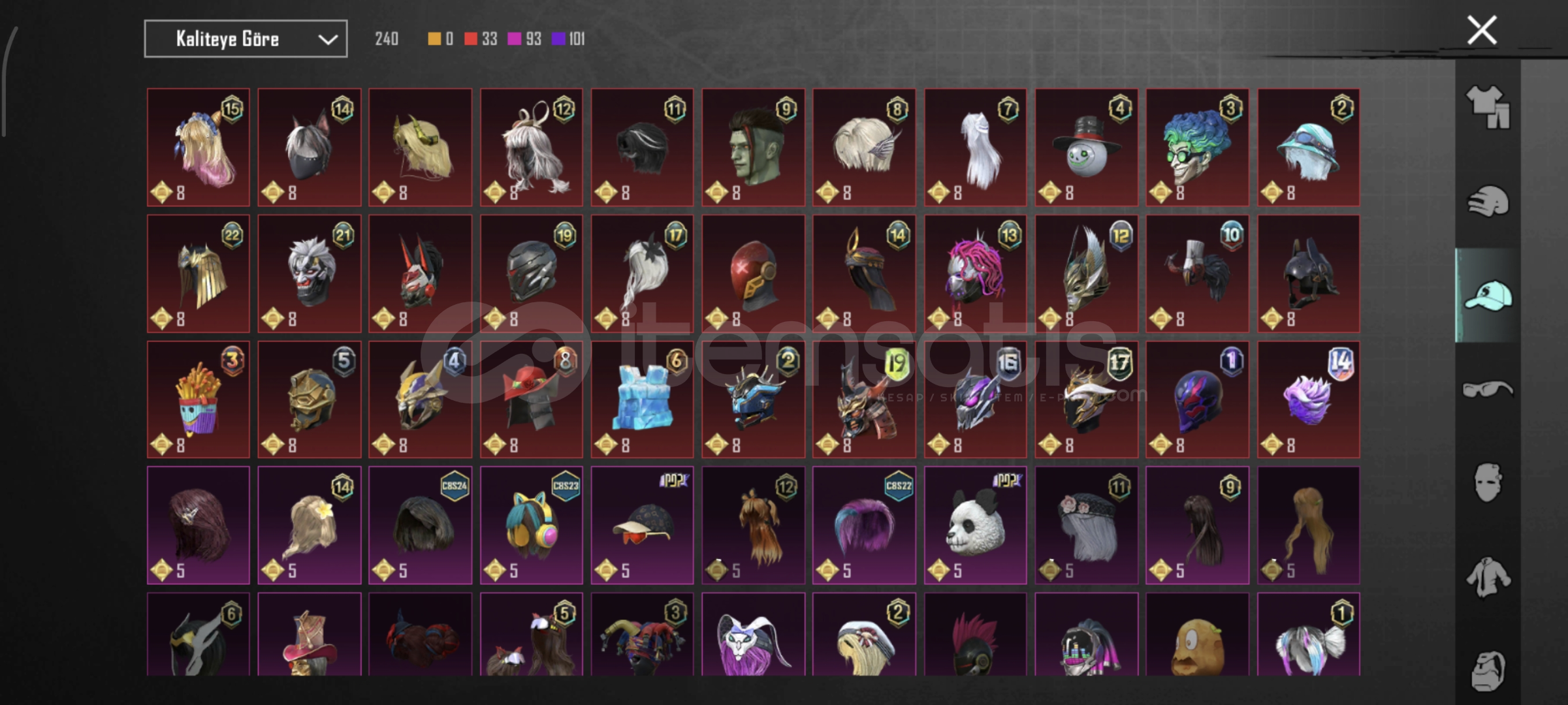Select the cap headgear category tab
Screen dimensions: 1568x705
1488,295
